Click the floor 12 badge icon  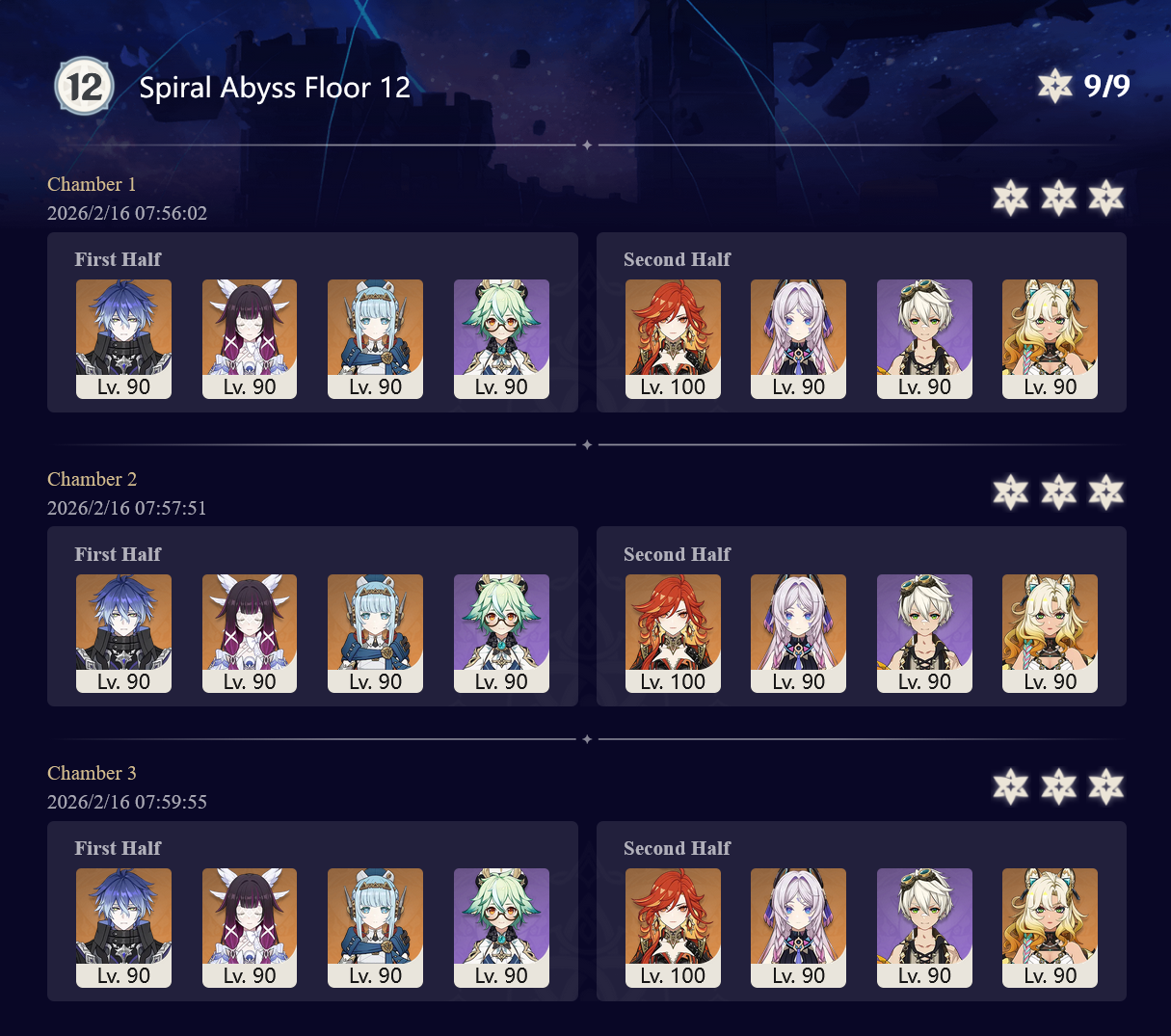84,87
